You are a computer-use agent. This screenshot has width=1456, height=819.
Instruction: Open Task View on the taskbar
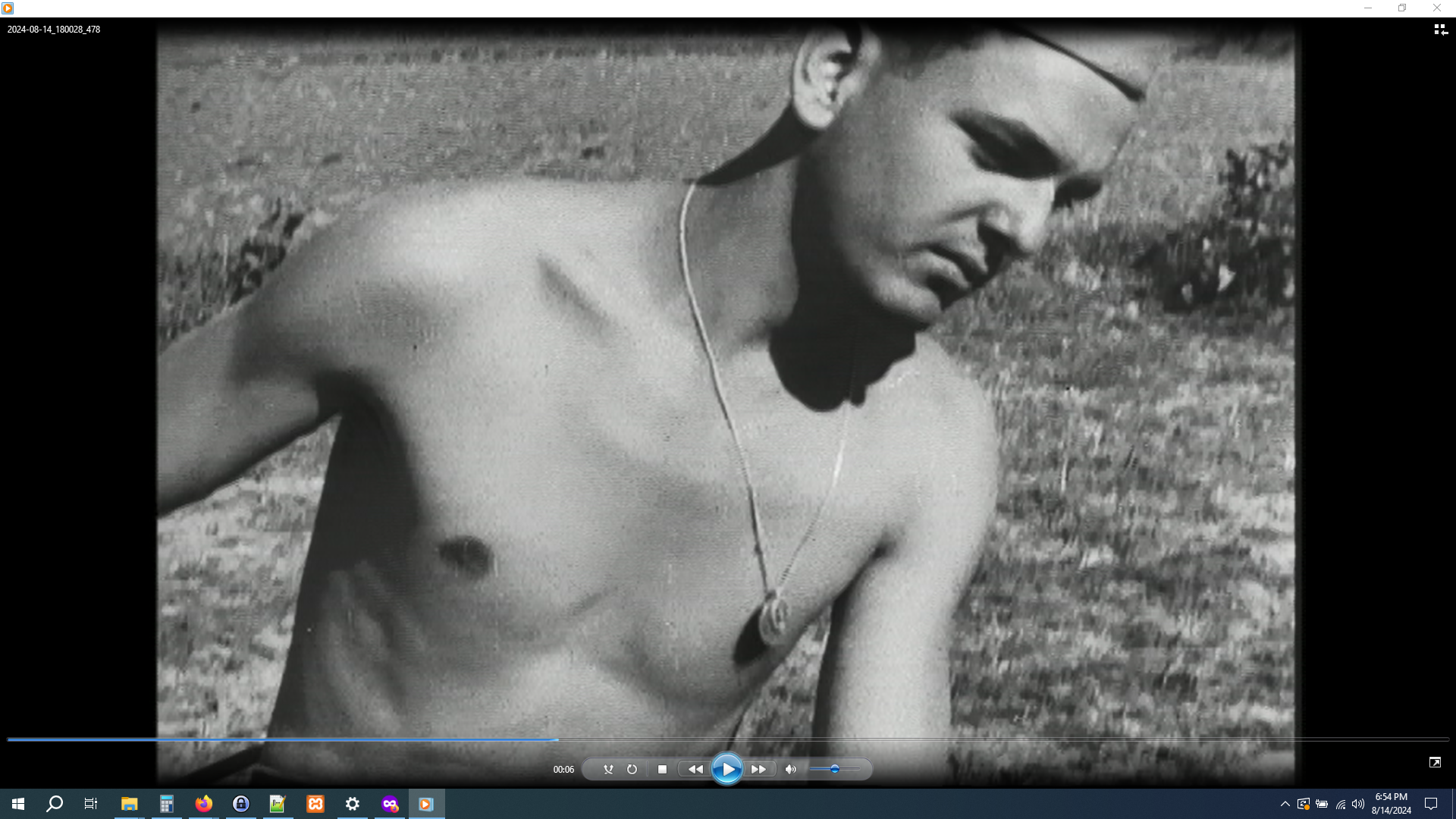[x=91, y=804]
